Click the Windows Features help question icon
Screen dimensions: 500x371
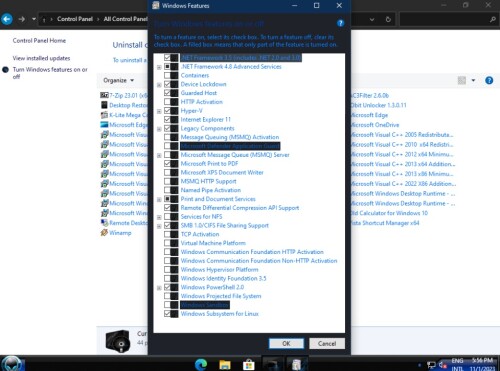pyautogui.click(x=340, y=23)
